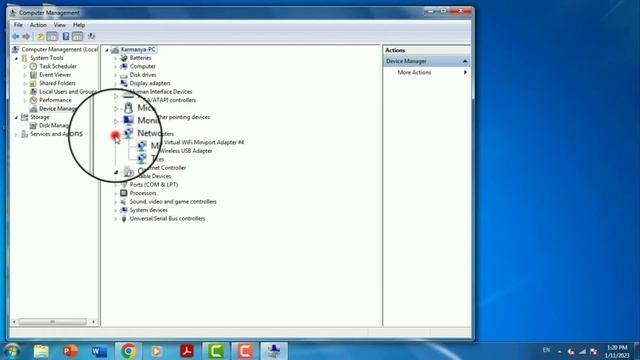Click the Up one level toolbar icon
This screenshot has height=360, width=640.
(41, 37)
